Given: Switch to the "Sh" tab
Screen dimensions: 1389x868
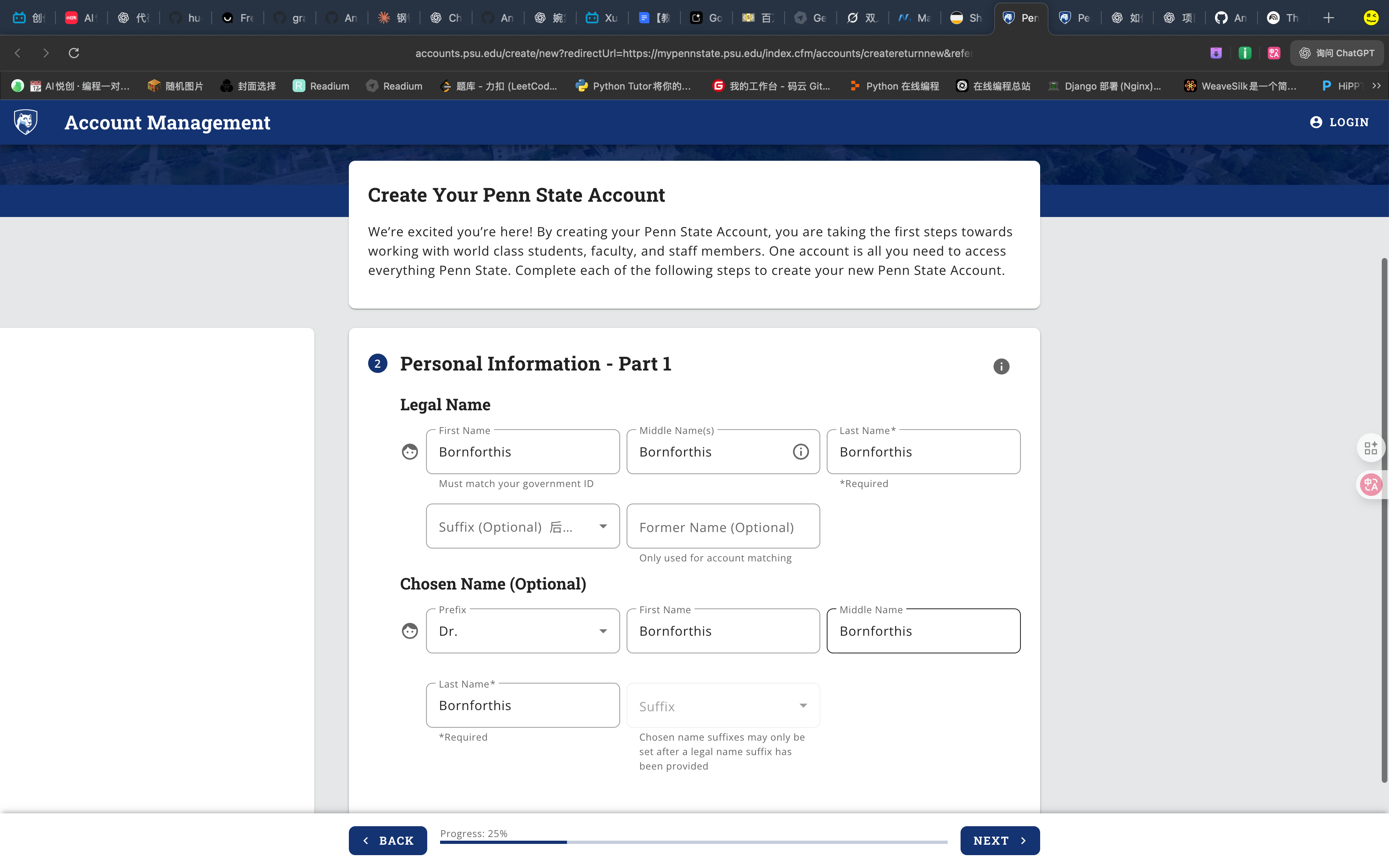Looking at the screenshot, I should click(x=967, y=18).
